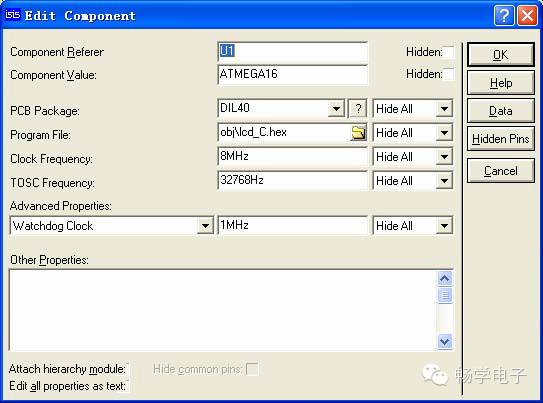The height and width of the screenshot is (403, 543).
Task: Open Hide All dropdown for PCB Package
Action: pos(444,109)
